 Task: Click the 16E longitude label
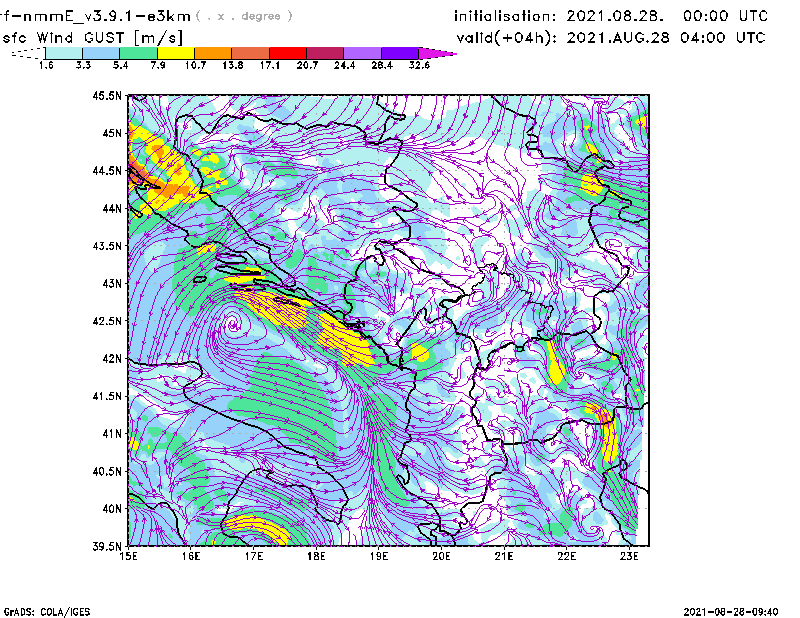191,556
